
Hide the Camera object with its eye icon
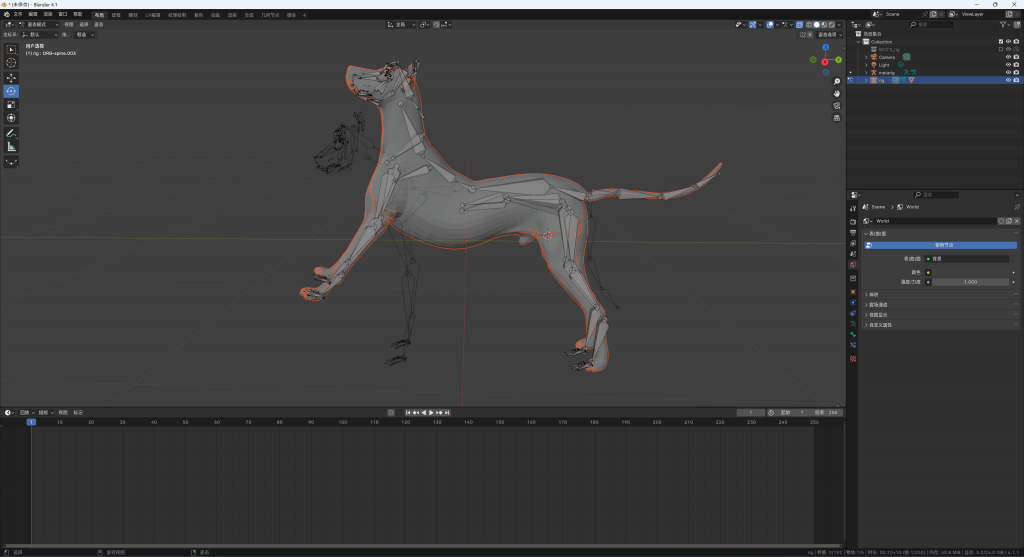(x=1007, y=57)
